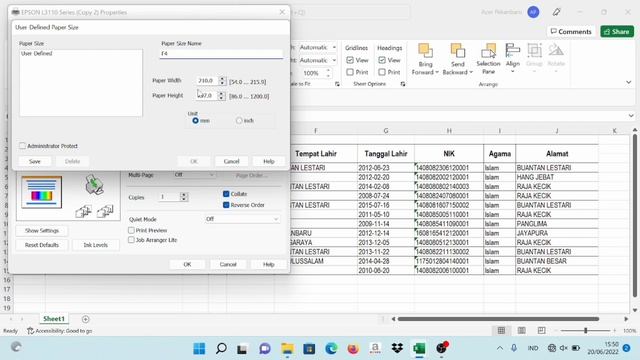The image size is (640, 360).
Task: Click the Share button in Excel
Action: 617,31
